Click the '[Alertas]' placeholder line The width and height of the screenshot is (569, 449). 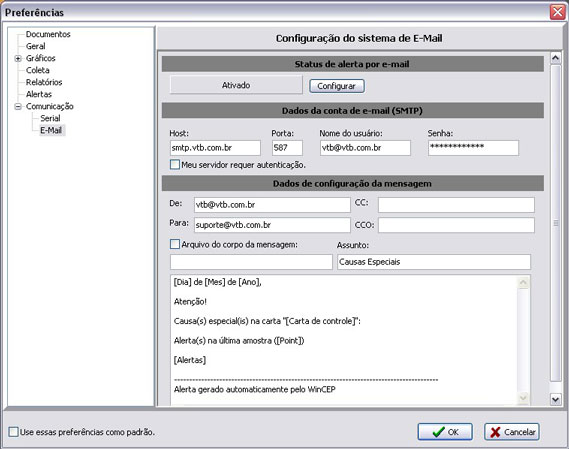(190, 360)
